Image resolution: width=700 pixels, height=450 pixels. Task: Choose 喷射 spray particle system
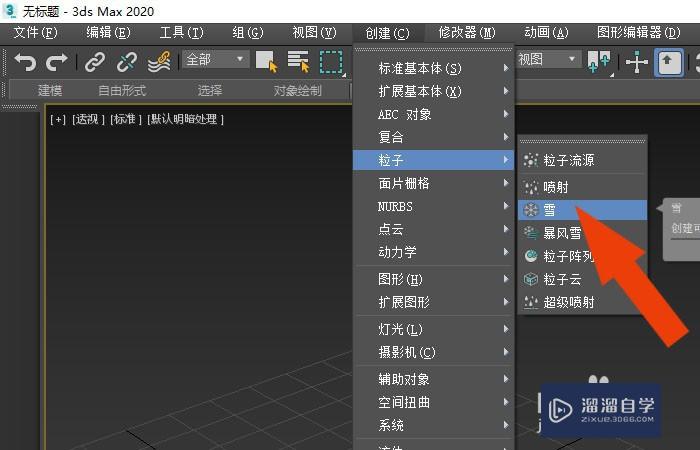(x=582, y=187)
